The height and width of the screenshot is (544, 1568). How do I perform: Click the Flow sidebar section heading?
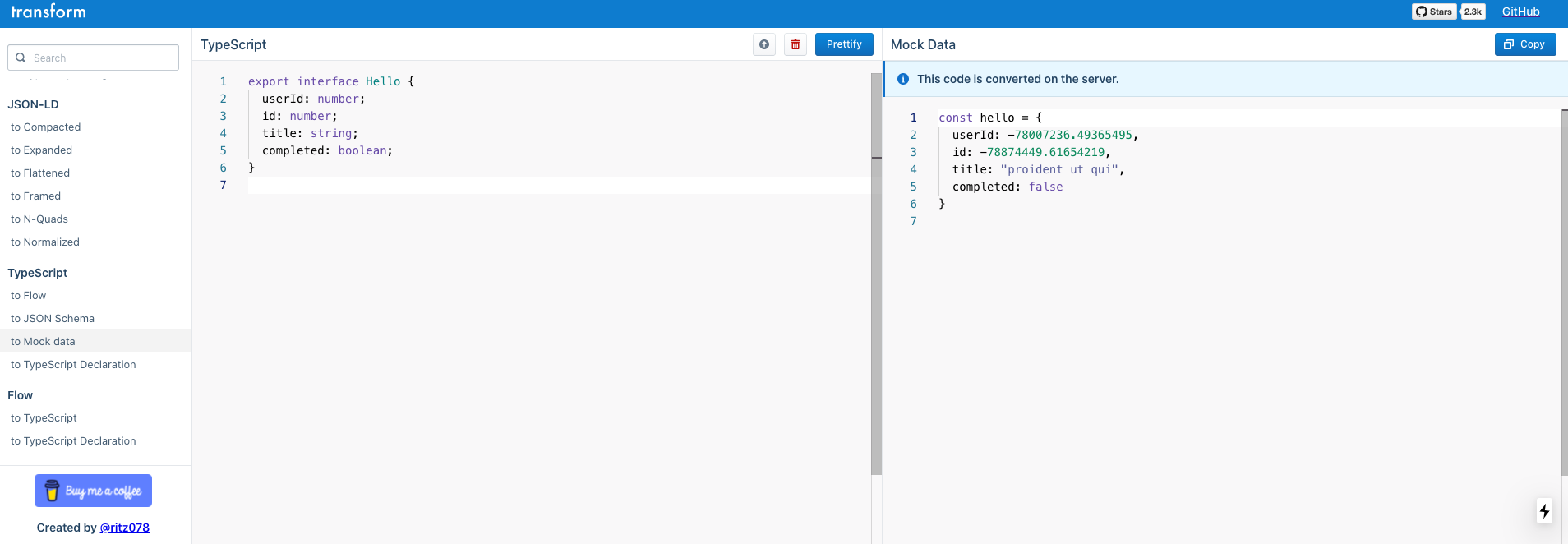[20, 395]
